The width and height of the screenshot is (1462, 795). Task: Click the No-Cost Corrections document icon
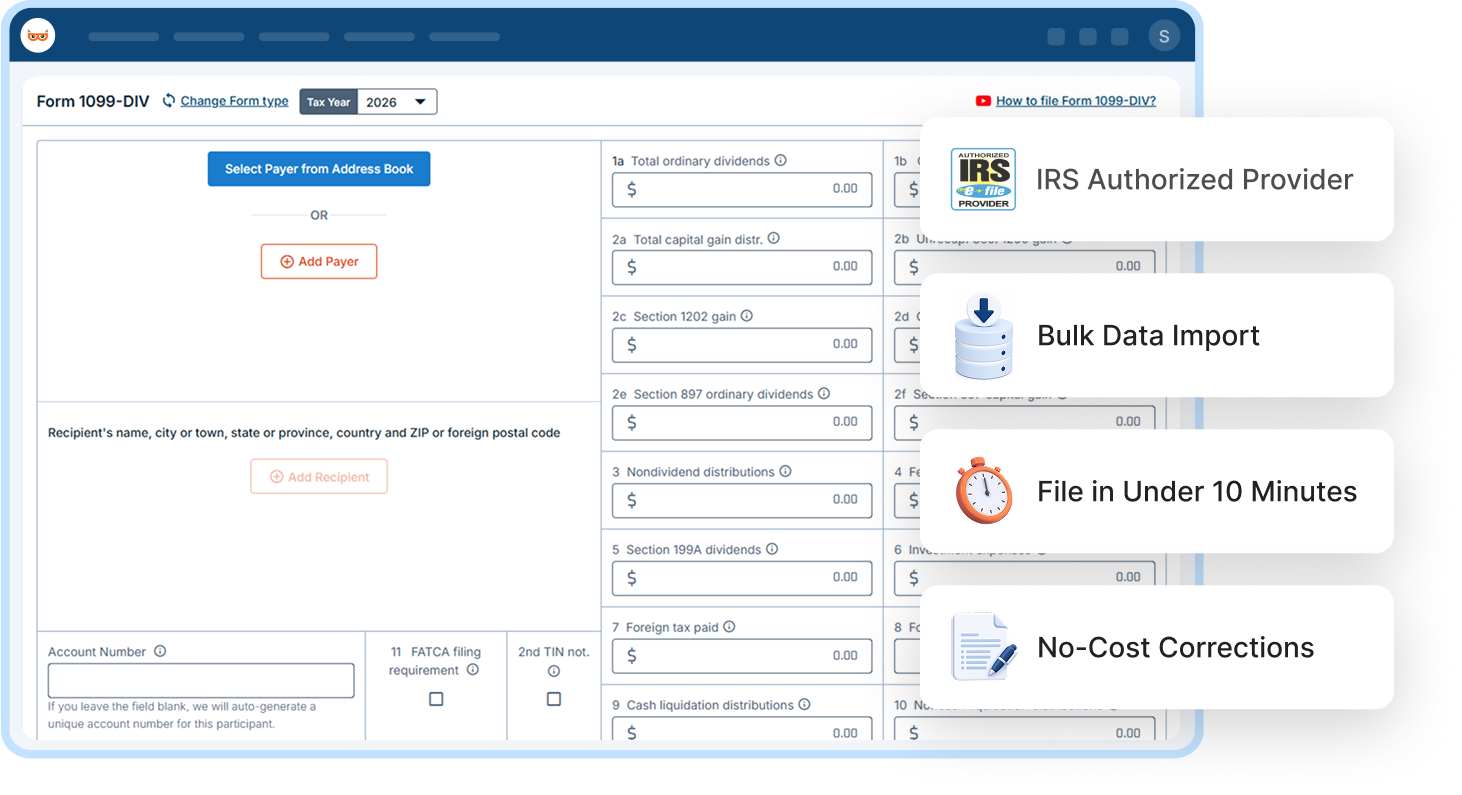pos(984,647)
